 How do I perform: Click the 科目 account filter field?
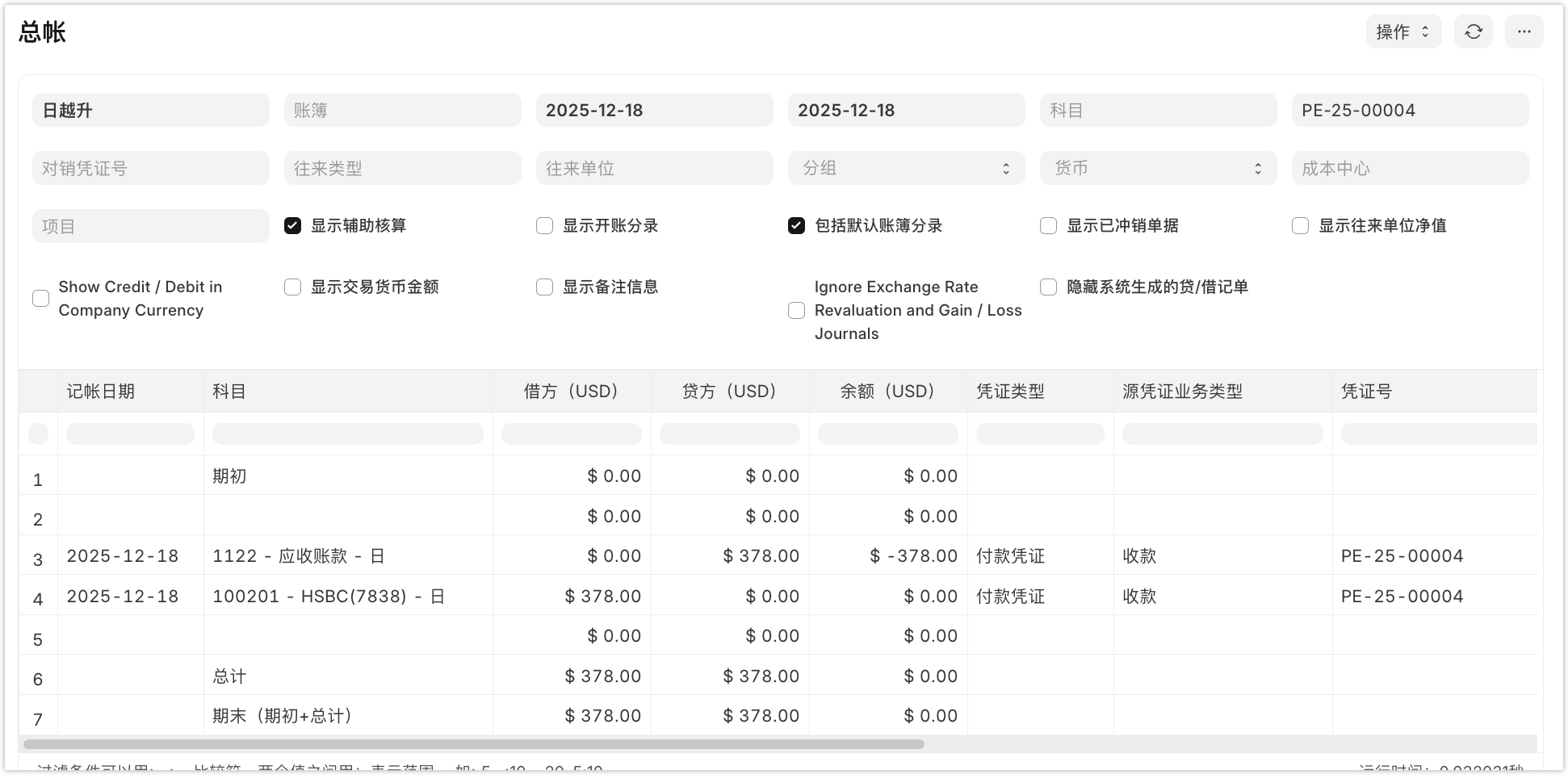[x=1158, y=110]
